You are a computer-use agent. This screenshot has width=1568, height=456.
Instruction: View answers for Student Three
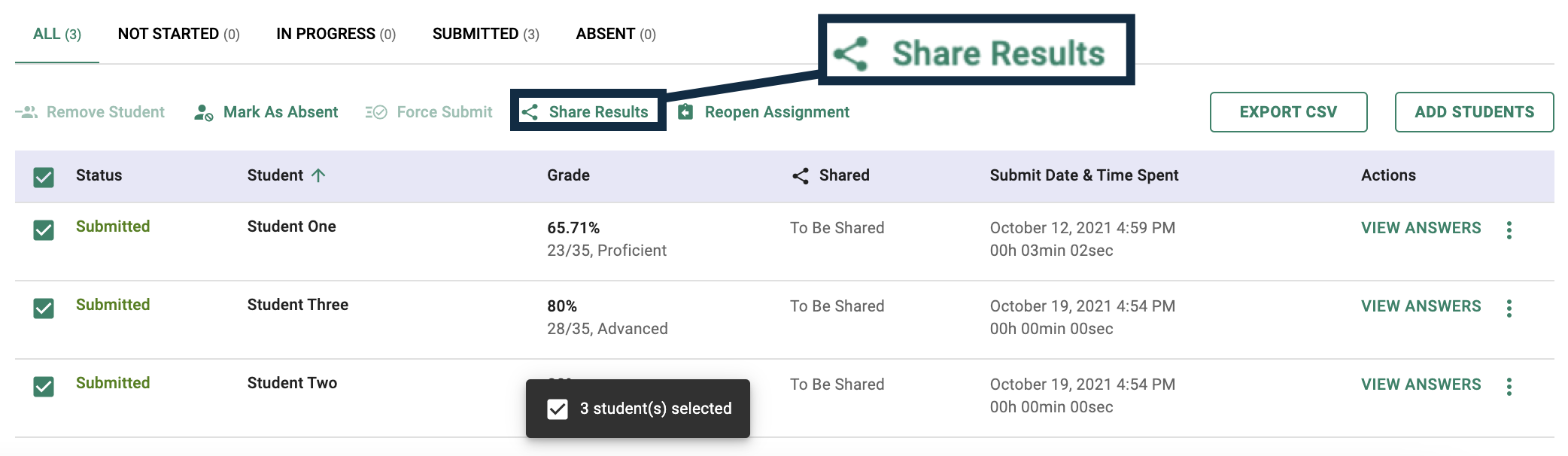pyautogui.click(x=1421, y=306)
